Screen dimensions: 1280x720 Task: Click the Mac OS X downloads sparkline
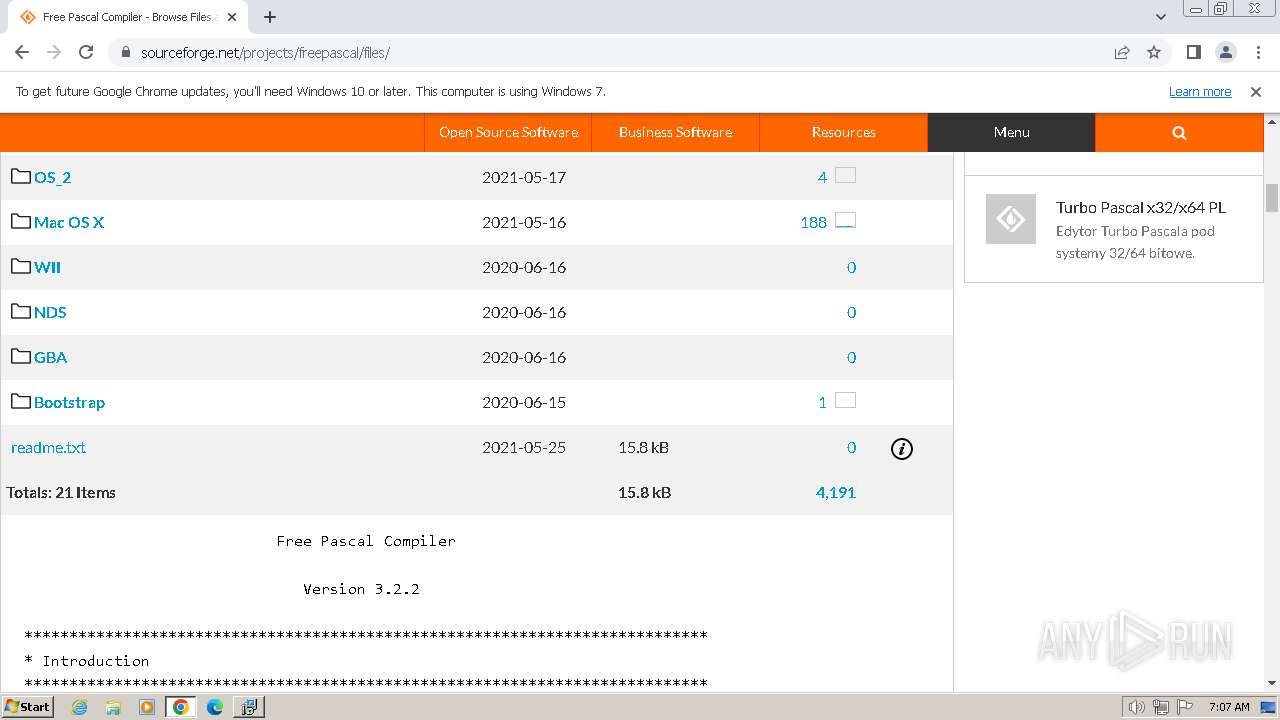[845, 220]
